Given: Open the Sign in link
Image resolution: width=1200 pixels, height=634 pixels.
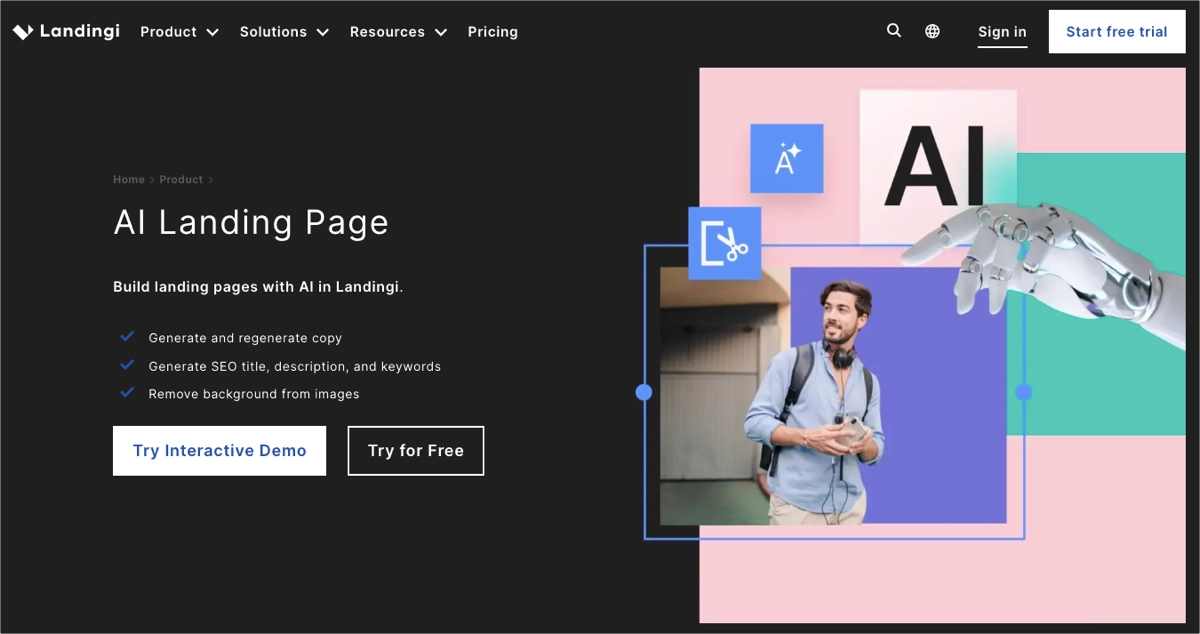Looking at the screenshot, I should [x=1002, y=31].
